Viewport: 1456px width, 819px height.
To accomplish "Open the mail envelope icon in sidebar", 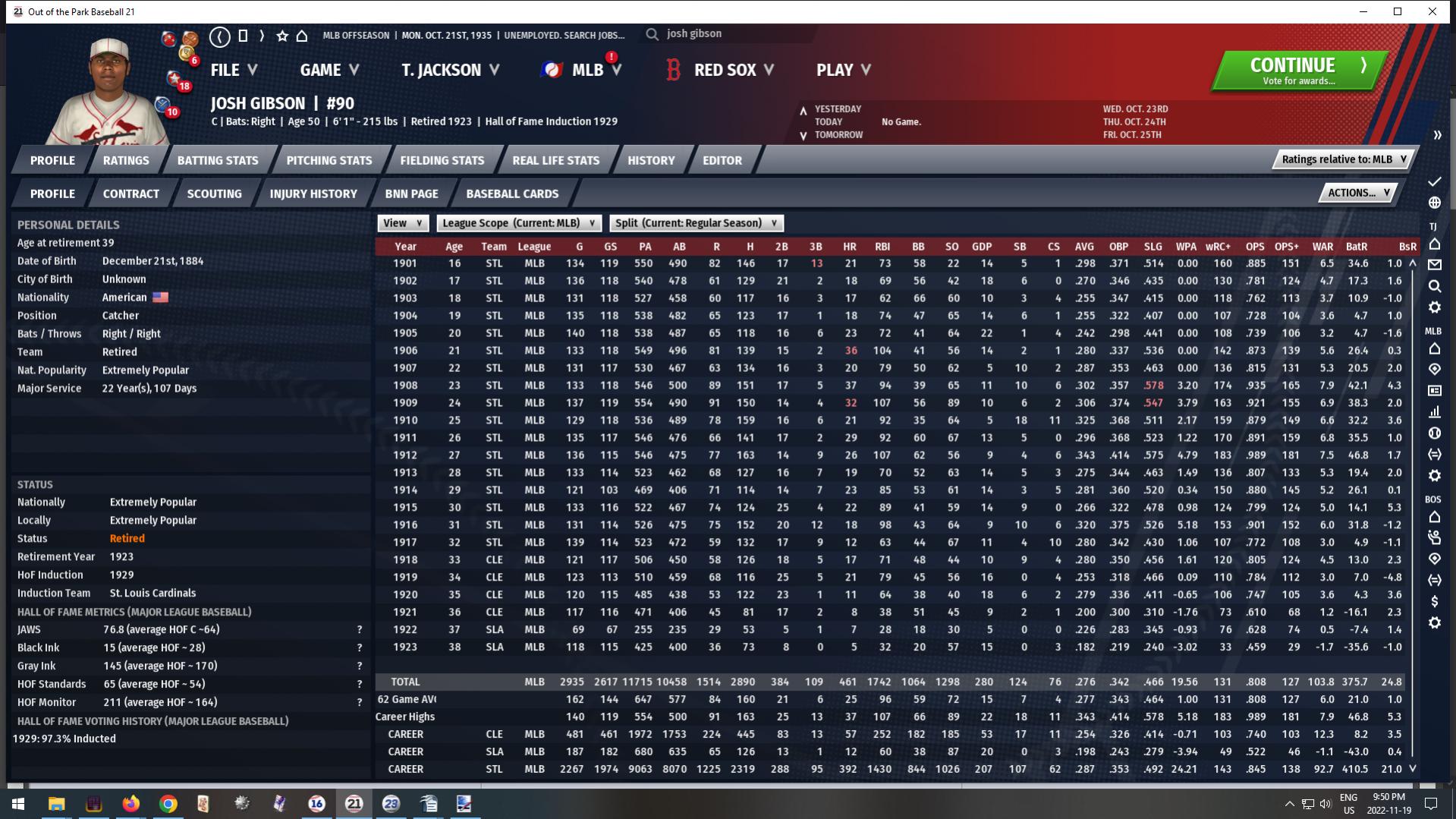I will [x=1434, y=265].
